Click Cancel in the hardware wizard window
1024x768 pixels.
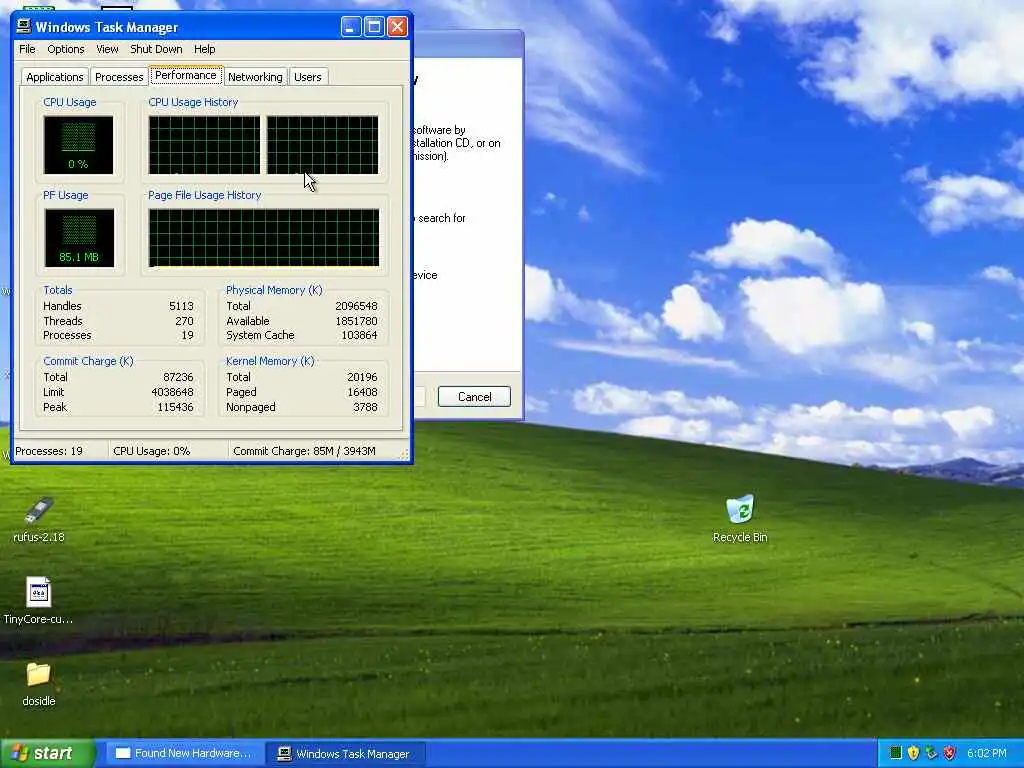click(474, 396)
